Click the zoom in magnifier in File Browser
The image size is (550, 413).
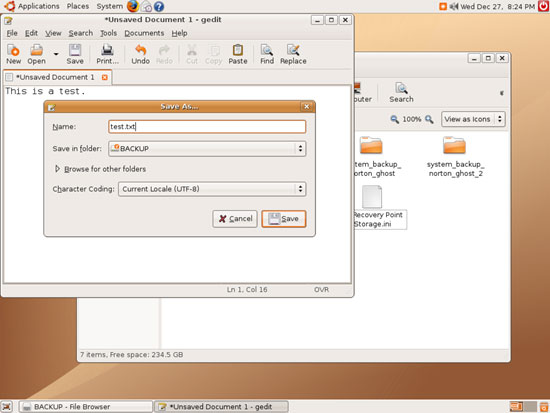(429, 119)
